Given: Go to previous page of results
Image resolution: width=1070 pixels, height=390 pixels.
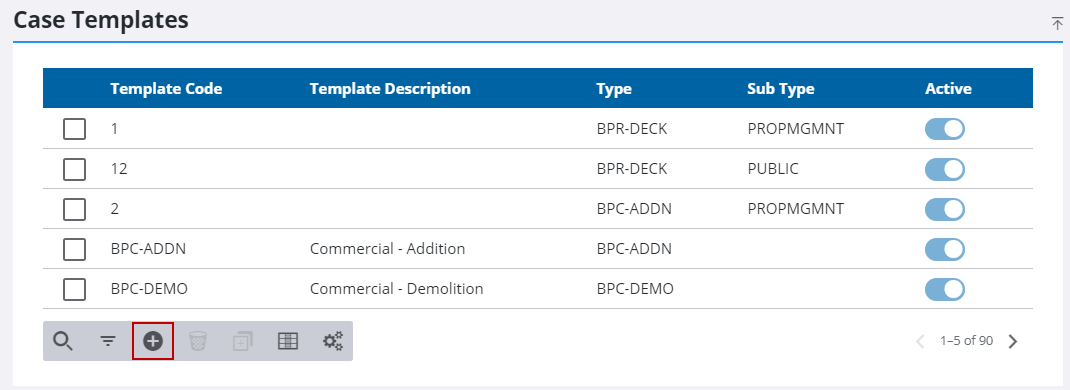Looking at the screenshot, I should pyautogui.click(x=920, y=341).
